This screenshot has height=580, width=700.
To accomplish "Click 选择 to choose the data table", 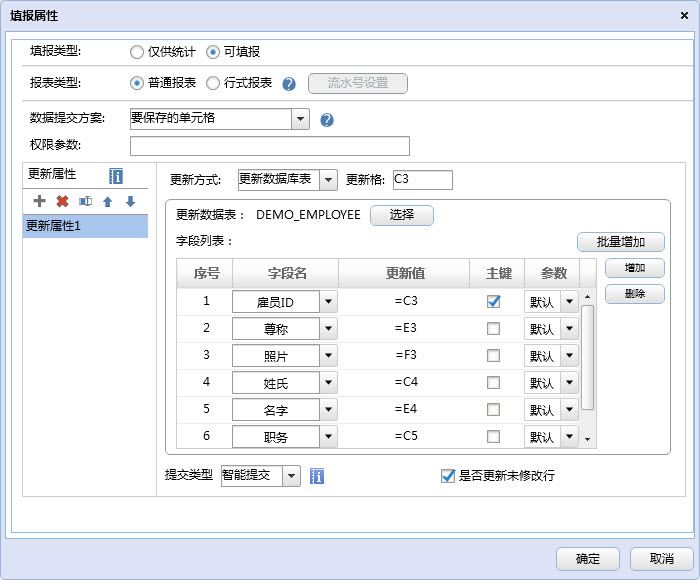I will pos(402,215).
